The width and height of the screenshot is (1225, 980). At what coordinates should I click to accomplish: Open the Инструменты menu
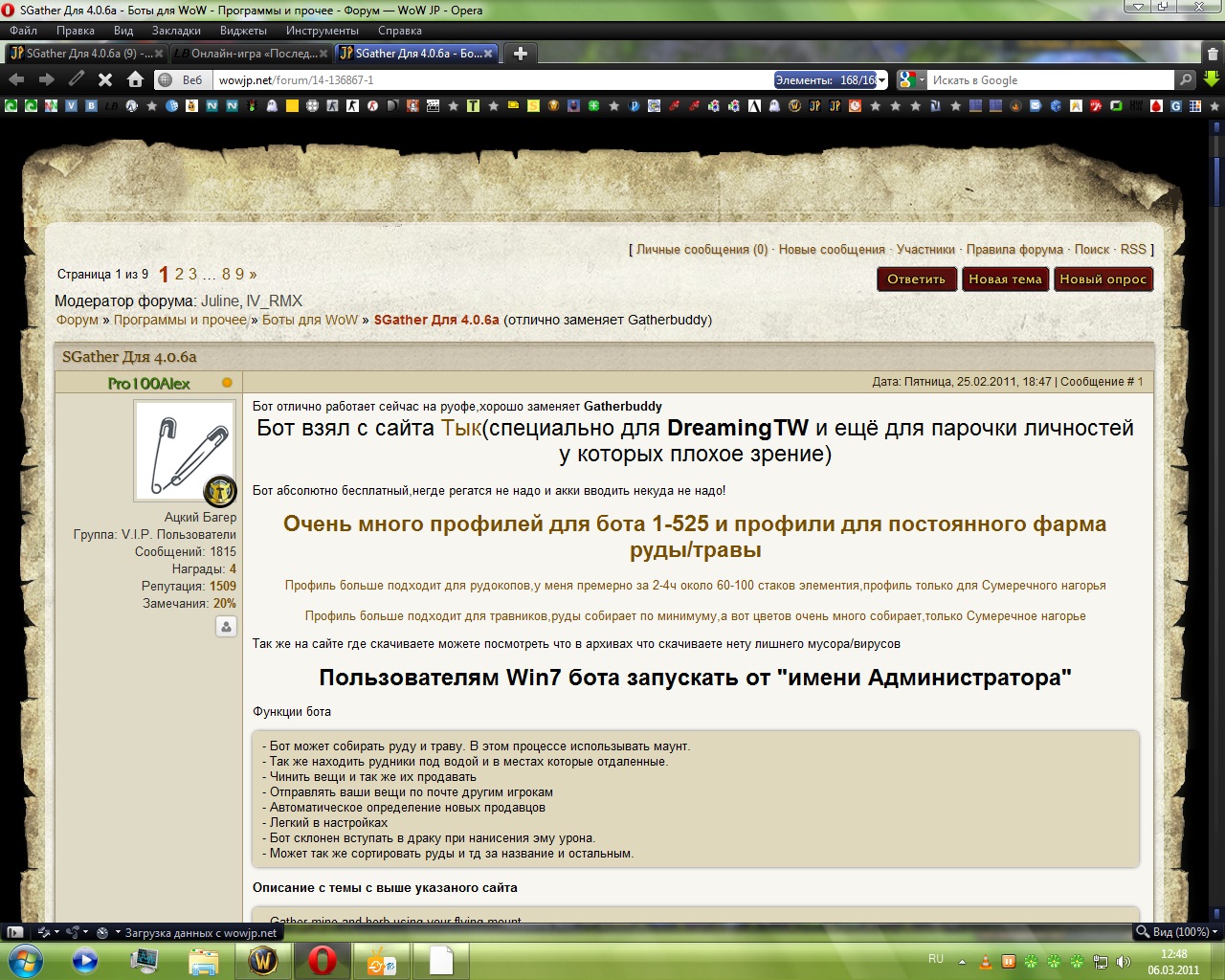click(x=322, y=31)
